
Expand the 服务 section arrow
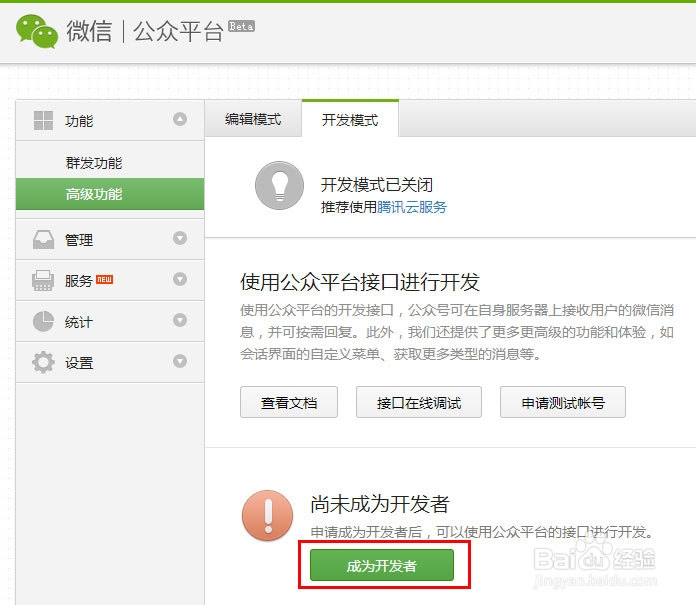[x=180, y=280]
